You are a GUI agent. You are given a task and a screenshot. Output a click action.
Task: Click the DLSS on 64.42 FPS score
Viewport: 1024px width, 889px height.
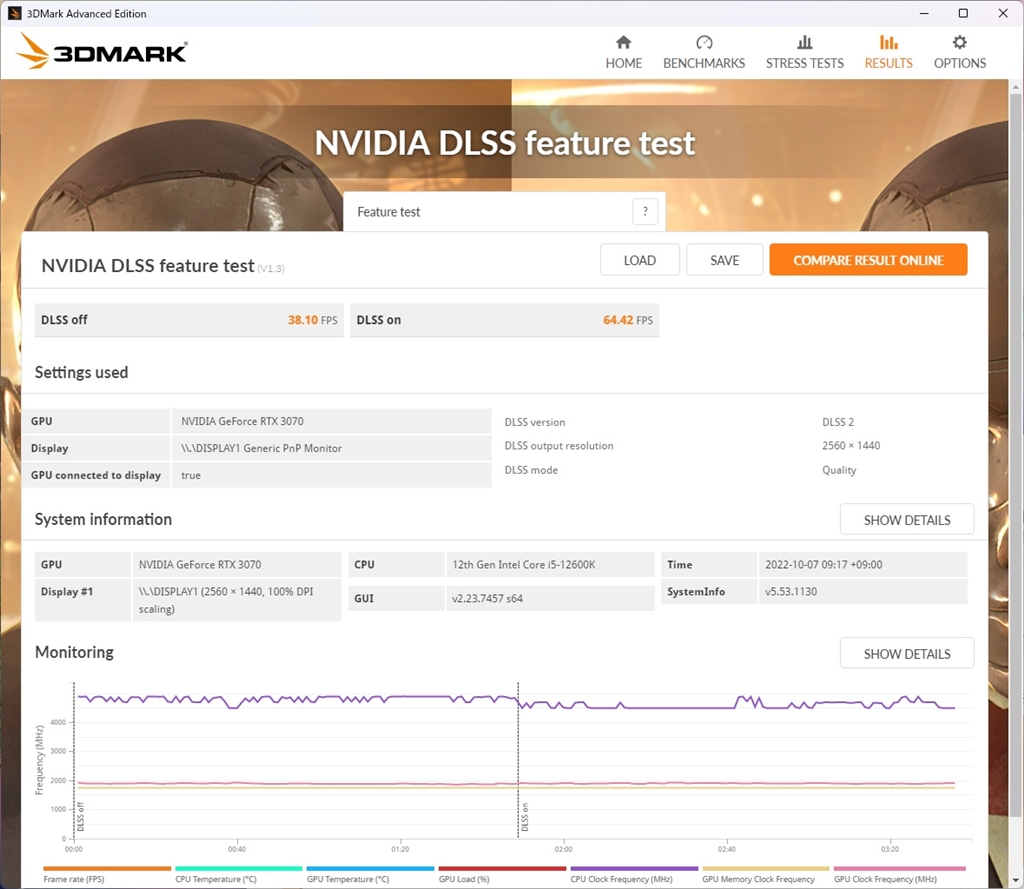pyautogui.click(x=504, y=320)
